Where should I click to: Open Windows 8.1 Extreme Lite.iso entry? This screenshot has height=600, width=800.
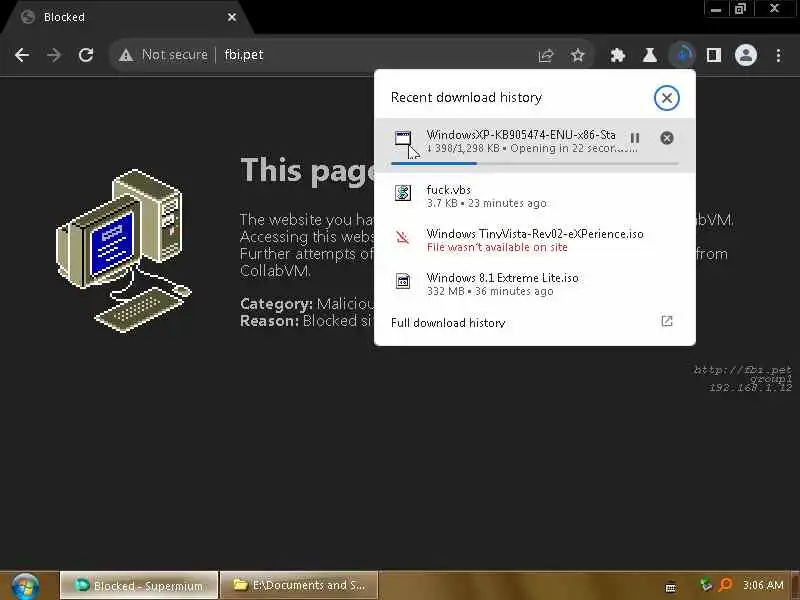534,284
